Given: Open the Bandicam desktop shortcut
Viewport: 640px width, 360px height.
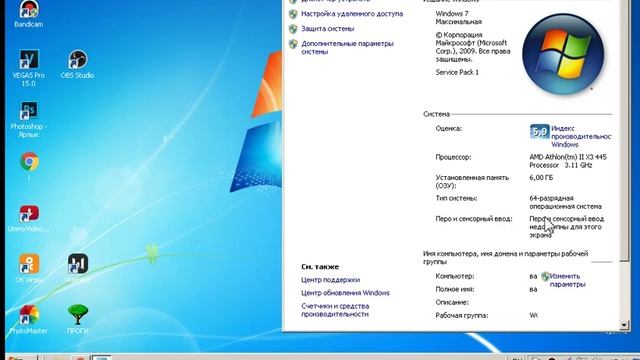Looking at the screenshot, I should point(29,13).
